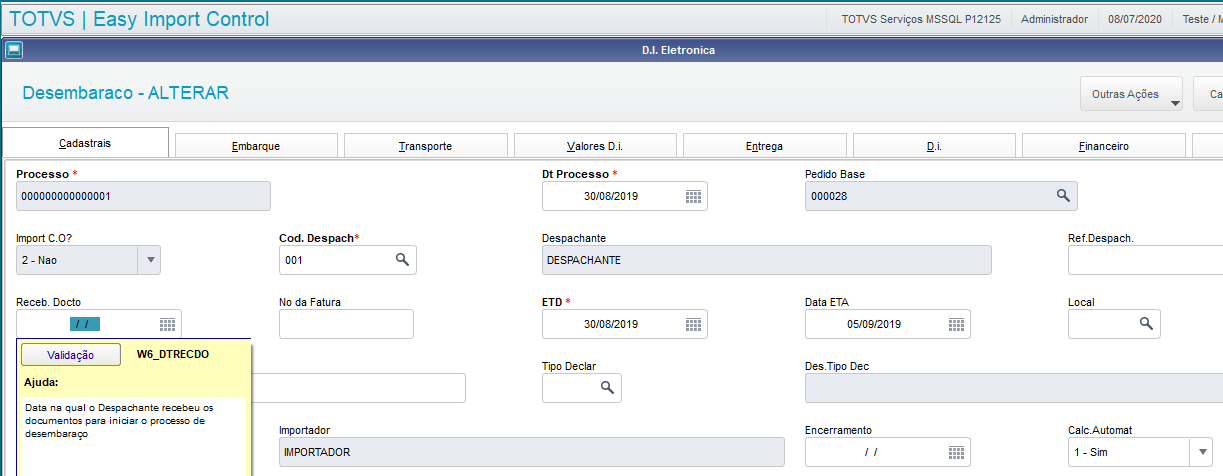Switch to the Financeiro tab
Image resolution: width=1223 pixels, height=476 pixels.
(1103, 146)
